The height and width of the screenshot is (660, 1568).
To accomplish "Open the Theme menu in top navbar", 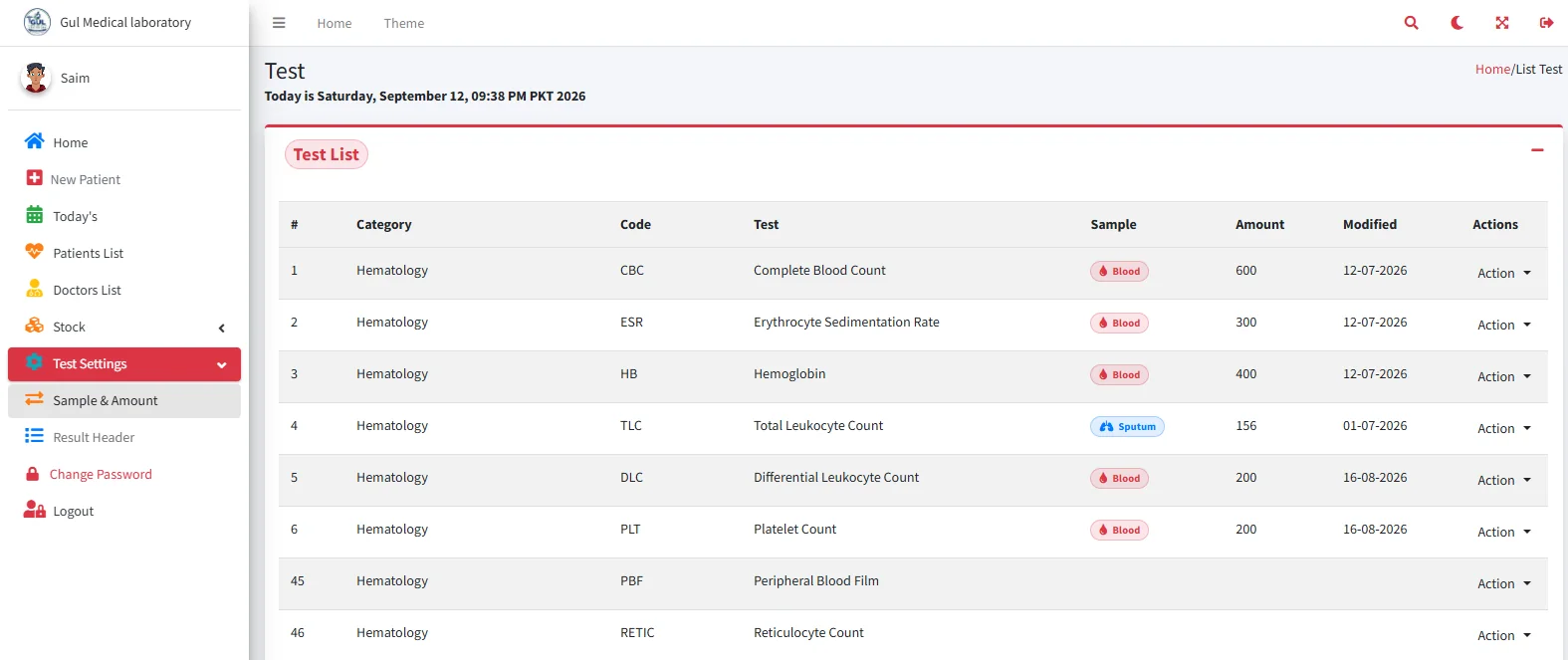I will [x=404, y=23].
